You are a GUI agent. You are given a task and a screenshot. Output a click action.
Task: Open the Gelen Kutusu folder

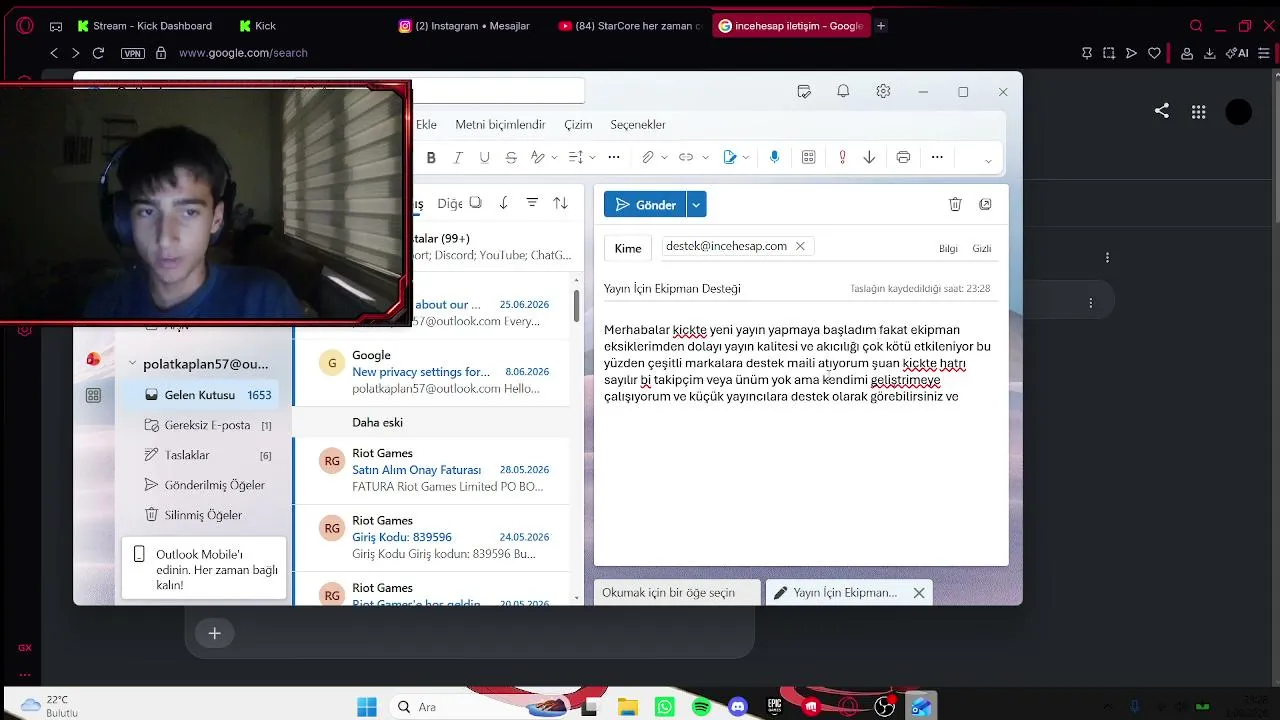pyautogui.click(x=208, y=395)
